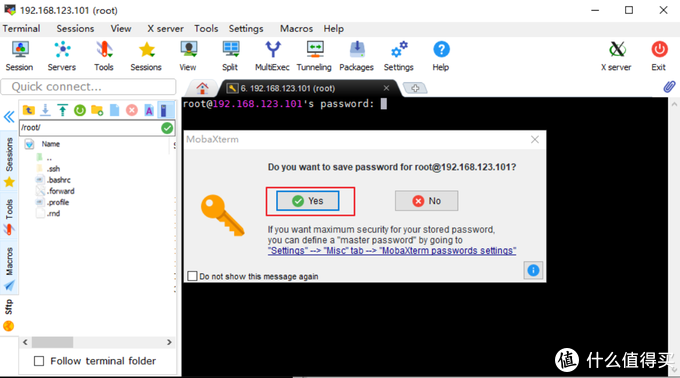The height and width of the screenshot is (378, 680).
Task: Close the 192.168.123.101 terminal tab
Action: tap(386, 88)
